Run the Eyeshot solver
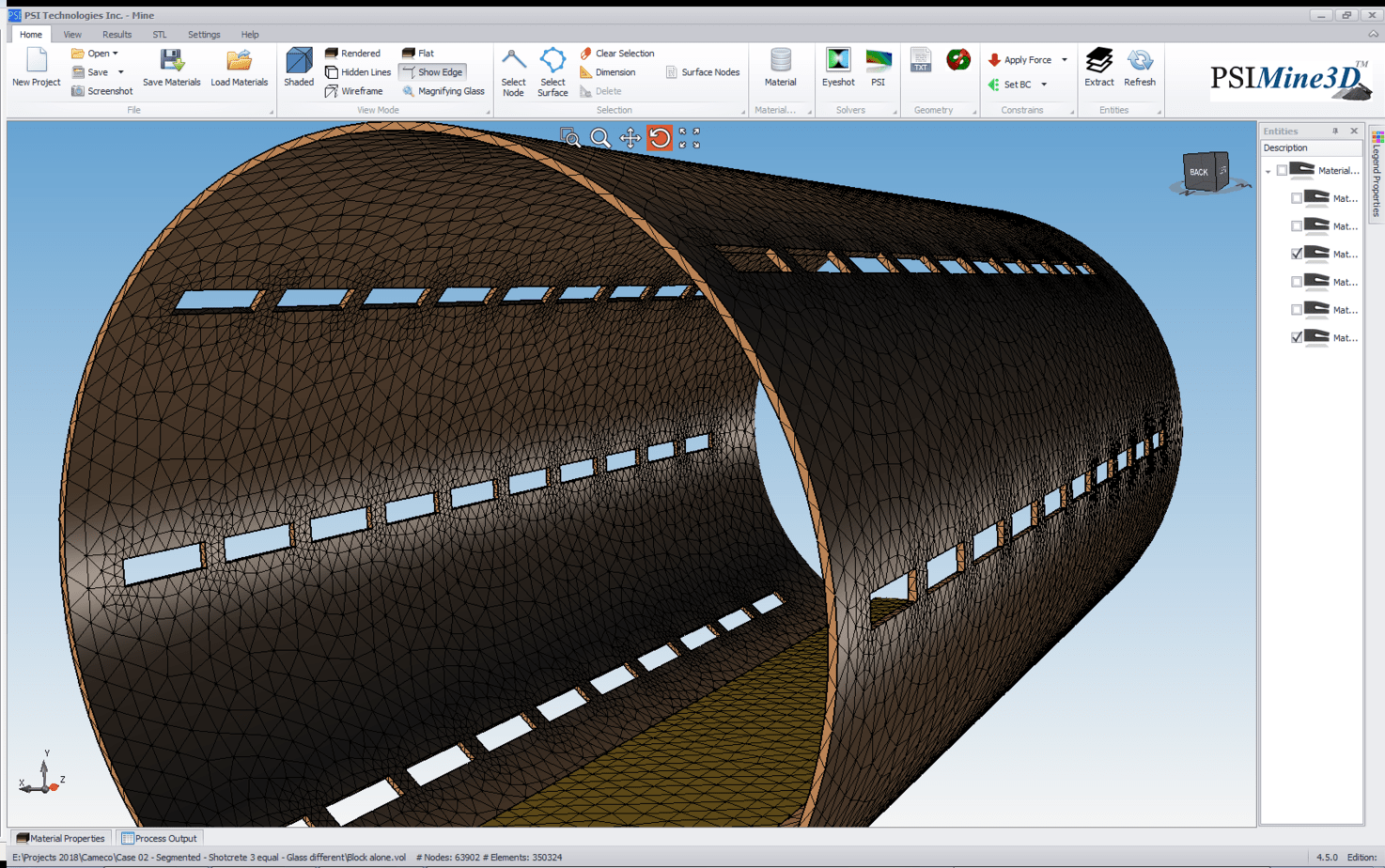This screenshot has width=1385, height=868. point(838,68)
